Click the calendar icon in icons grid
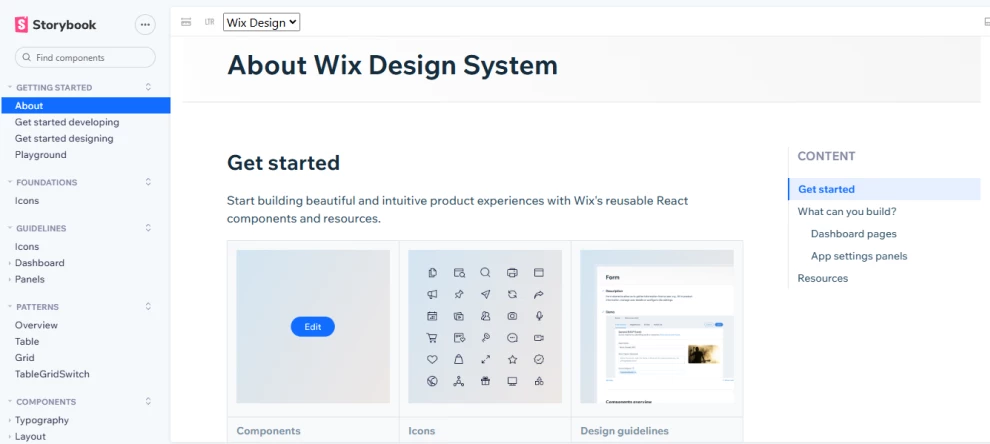The width and height of the screenshot is (990, 444). pos(432,316)
